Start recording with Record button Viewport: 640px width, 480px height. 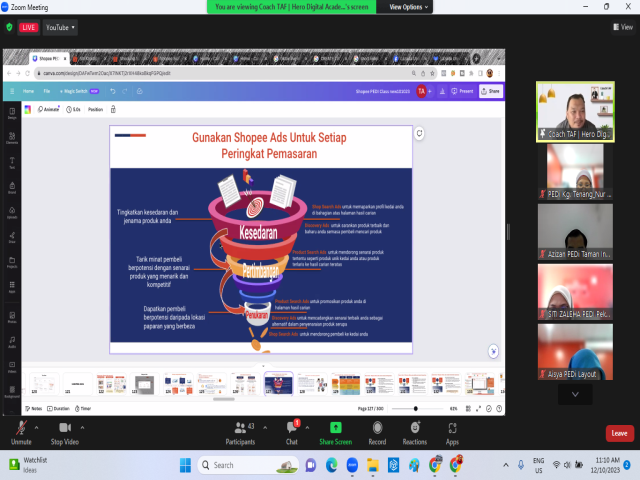point(377,428)
